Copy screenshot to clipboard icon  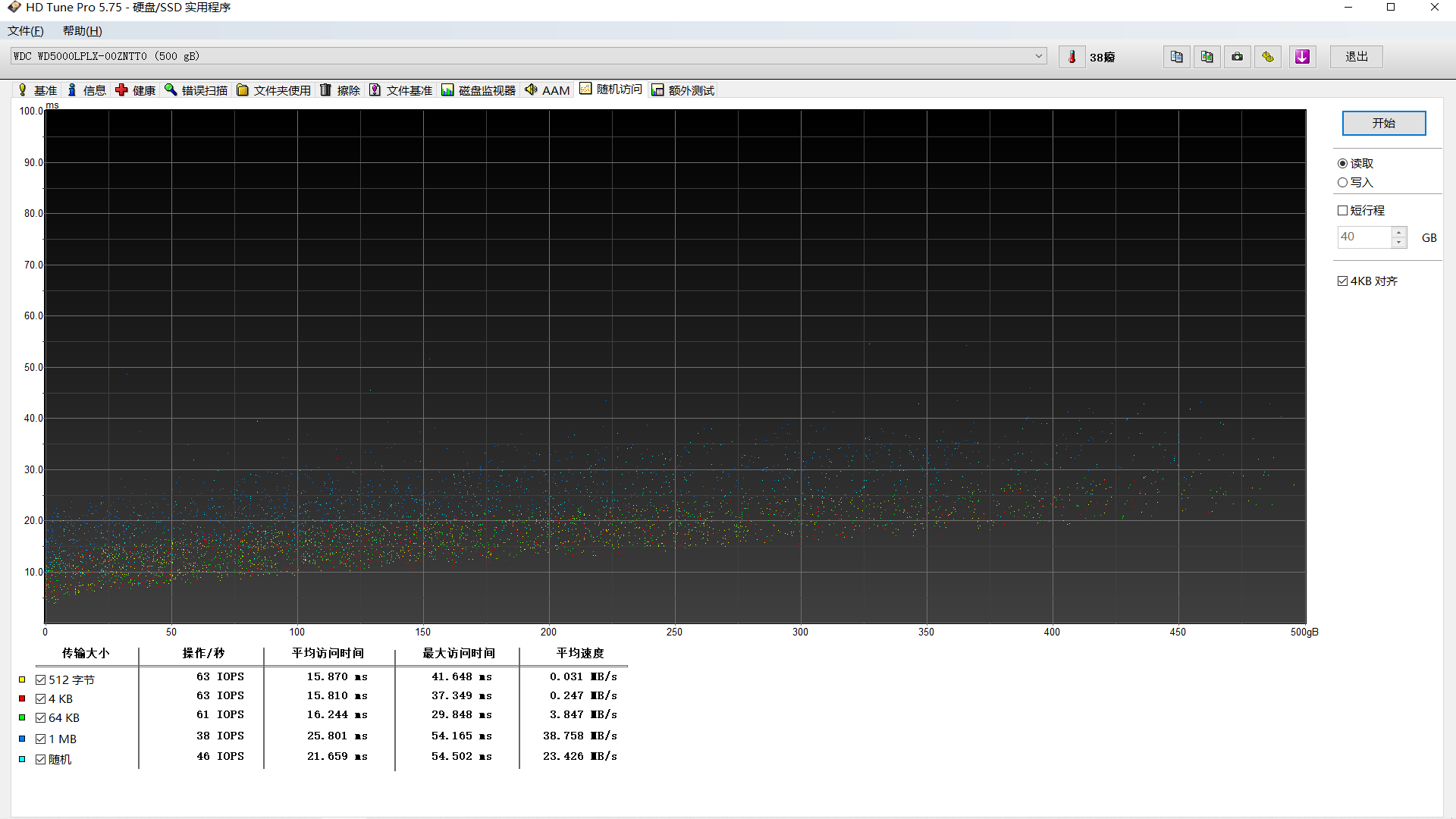pos(1207,57)
